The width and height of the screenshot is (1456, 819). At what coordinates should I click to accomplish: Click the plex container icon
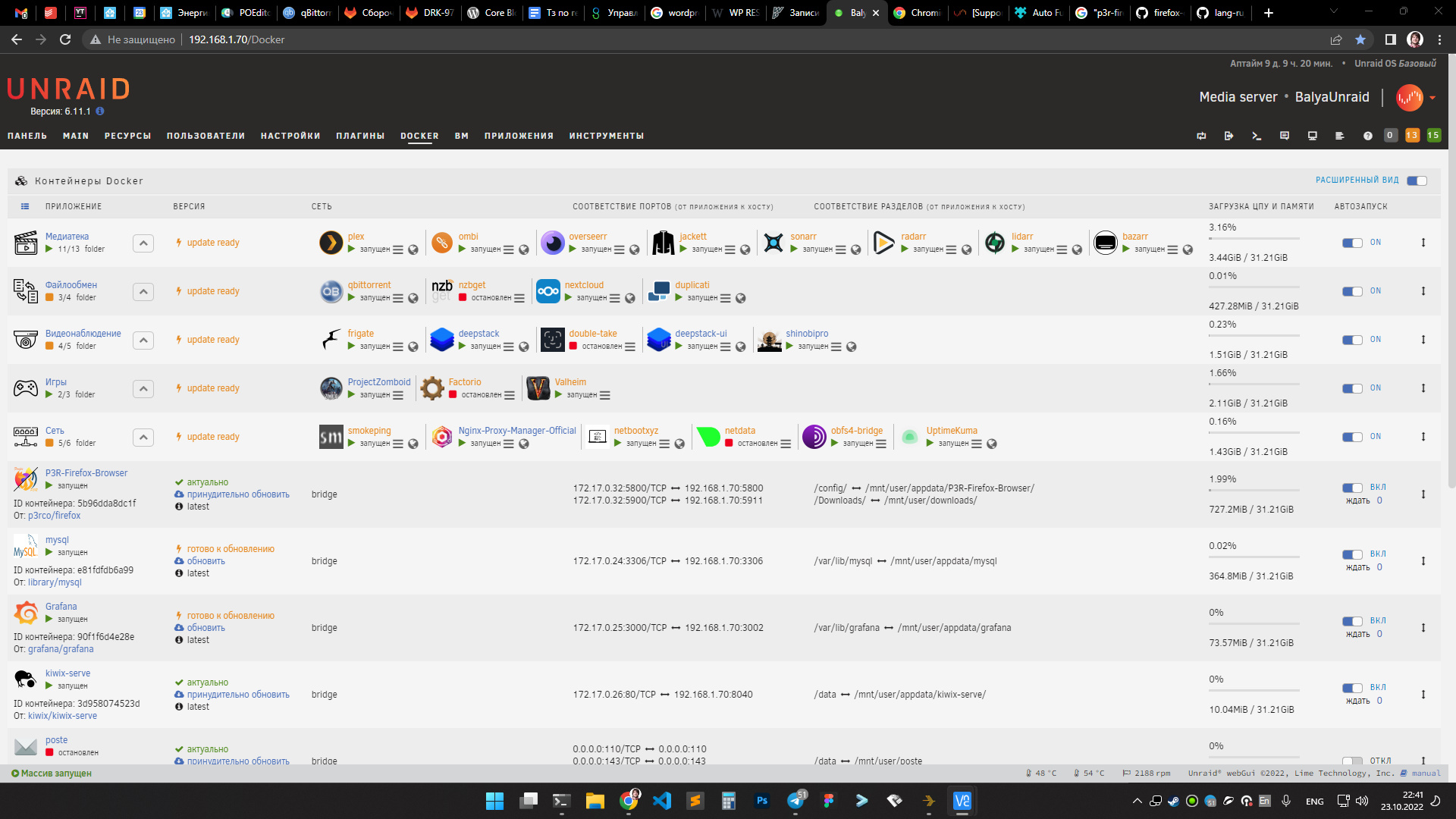pyautogui.click(x=331, y=243)
